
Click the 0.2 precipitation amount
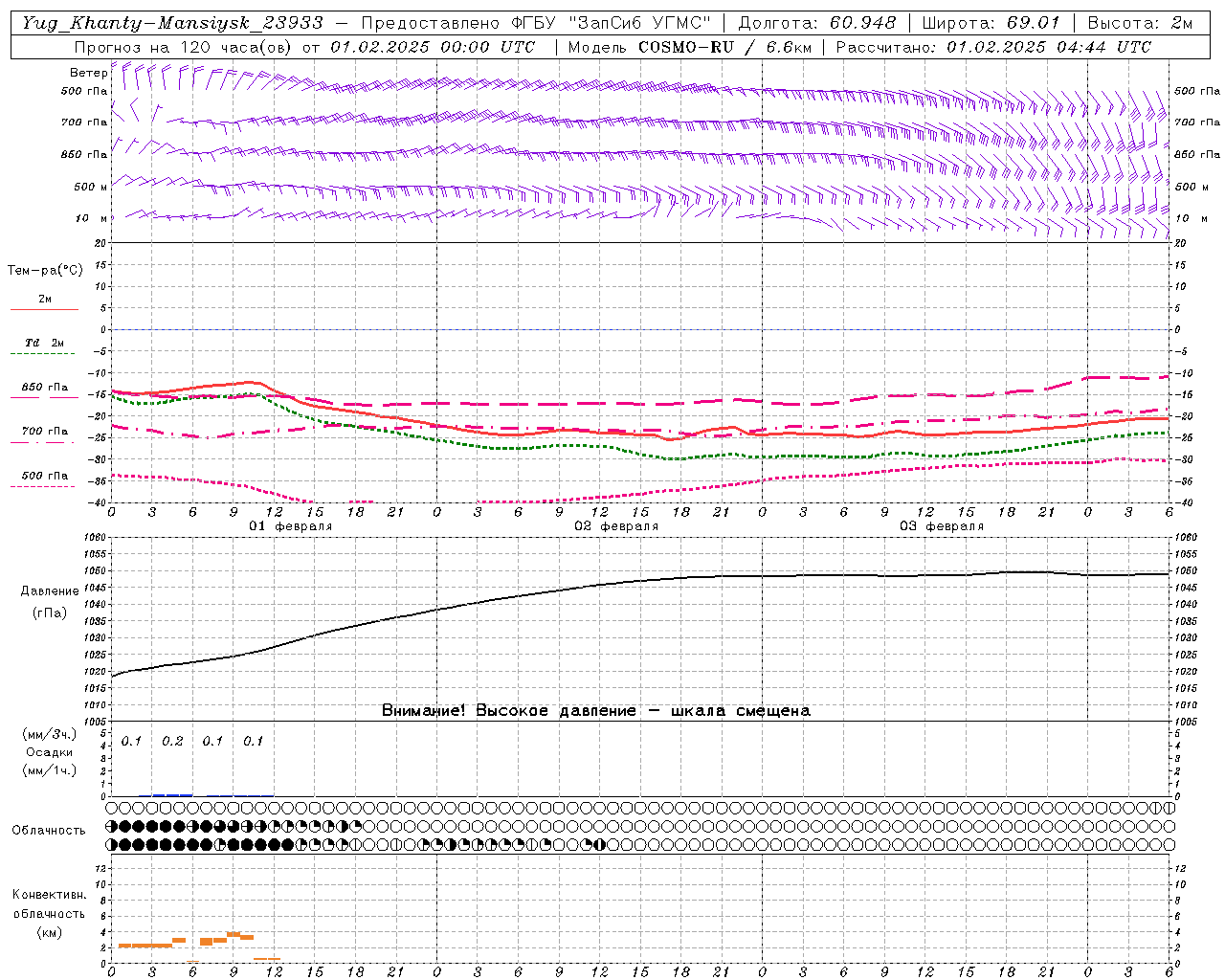172,742
